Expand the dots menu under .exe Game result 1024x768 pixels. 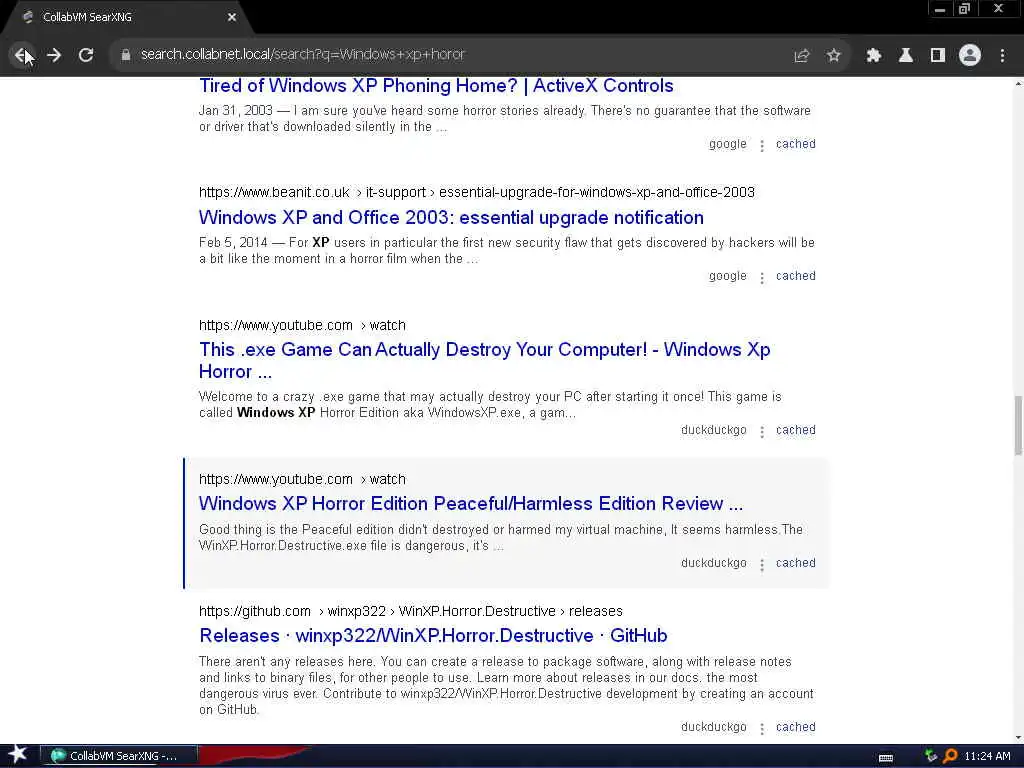[x=761, y=432]
